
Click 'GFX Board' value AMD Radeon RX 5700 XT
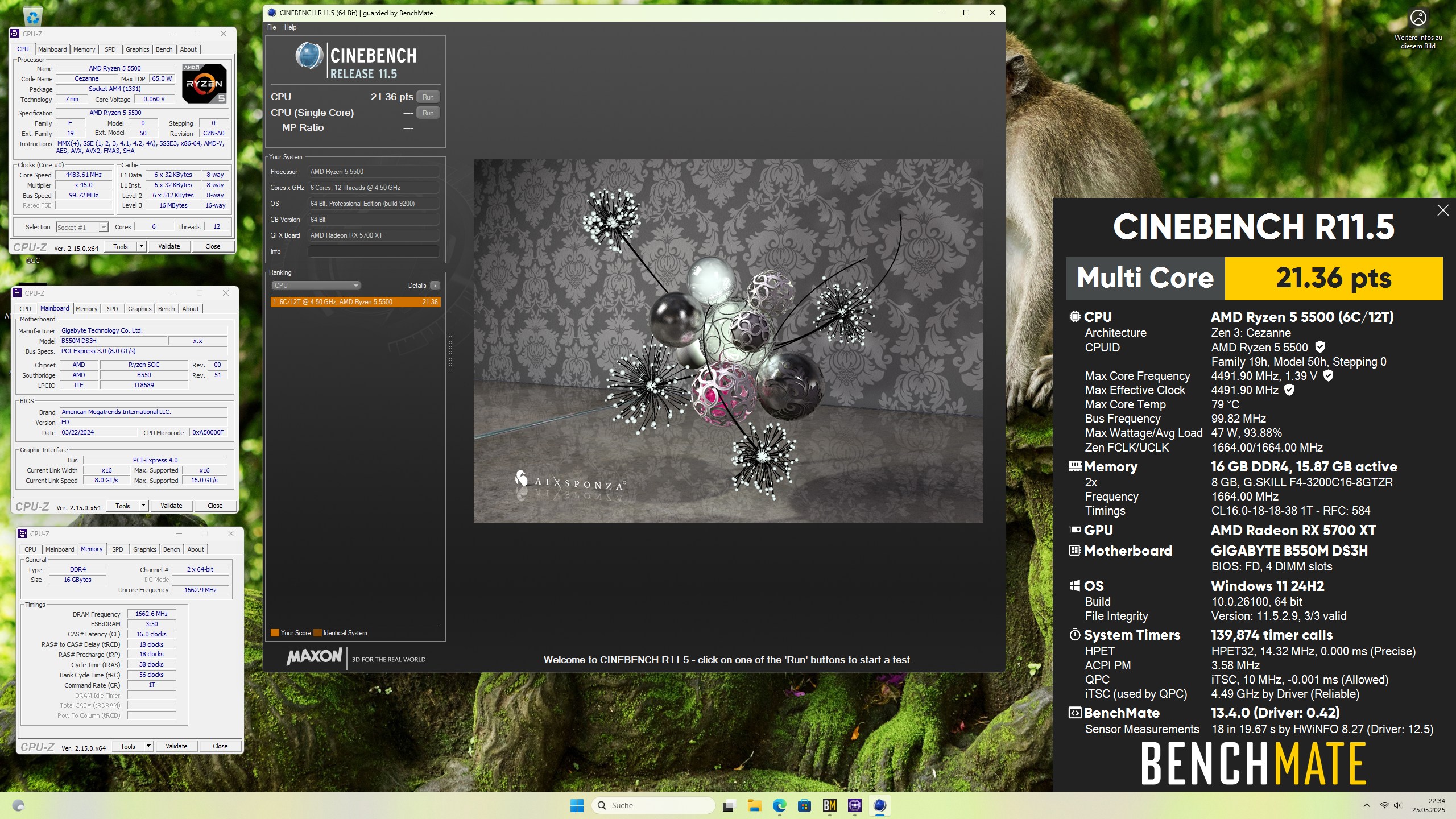tap(373, 235)
